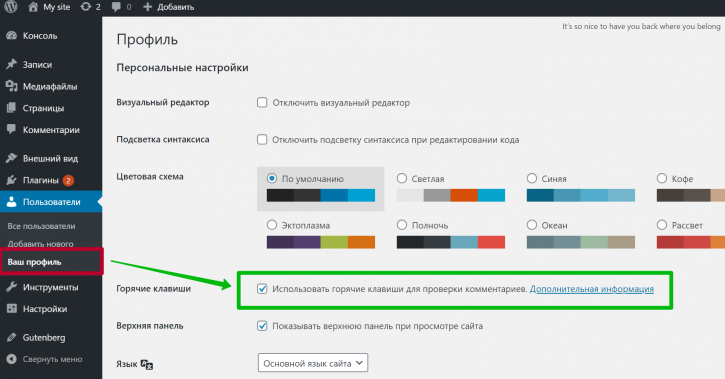Click the Консоль dashboard icon
This screenshot has height=379, width=725.
pyautogui.click(x=12, y=36)
